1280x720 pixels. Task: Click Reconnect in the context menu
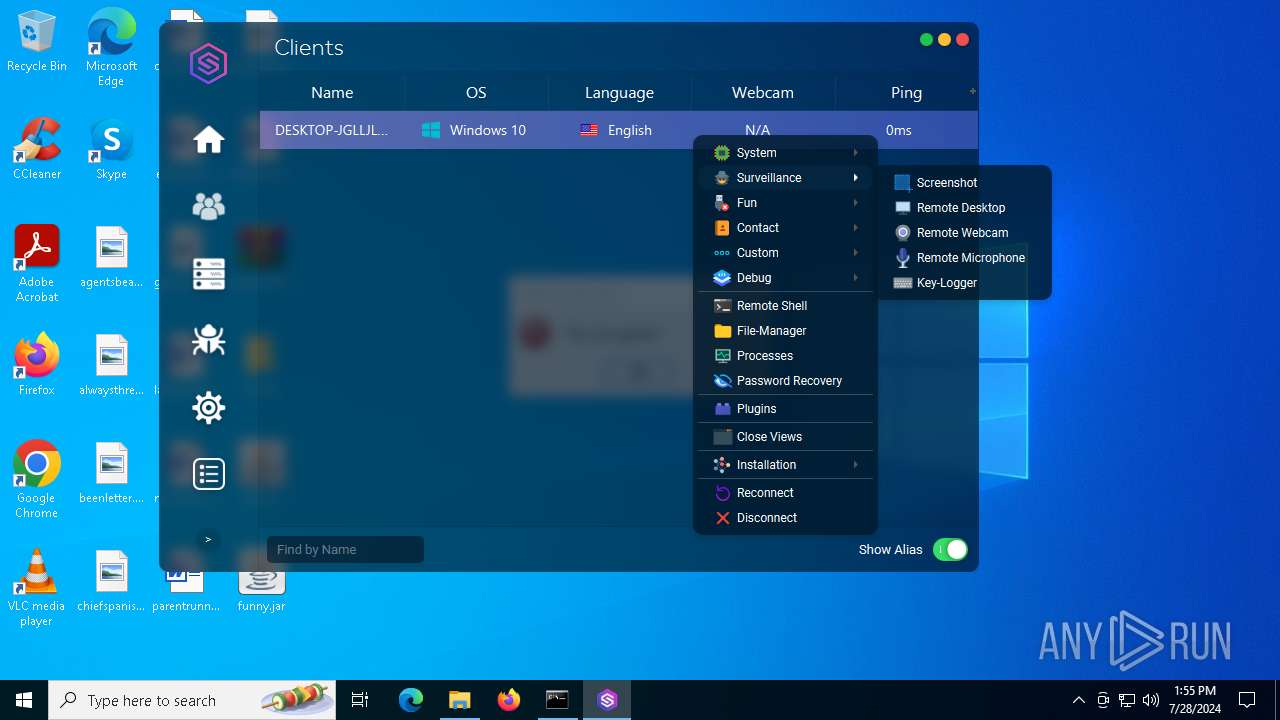click(x=785, y=493)
